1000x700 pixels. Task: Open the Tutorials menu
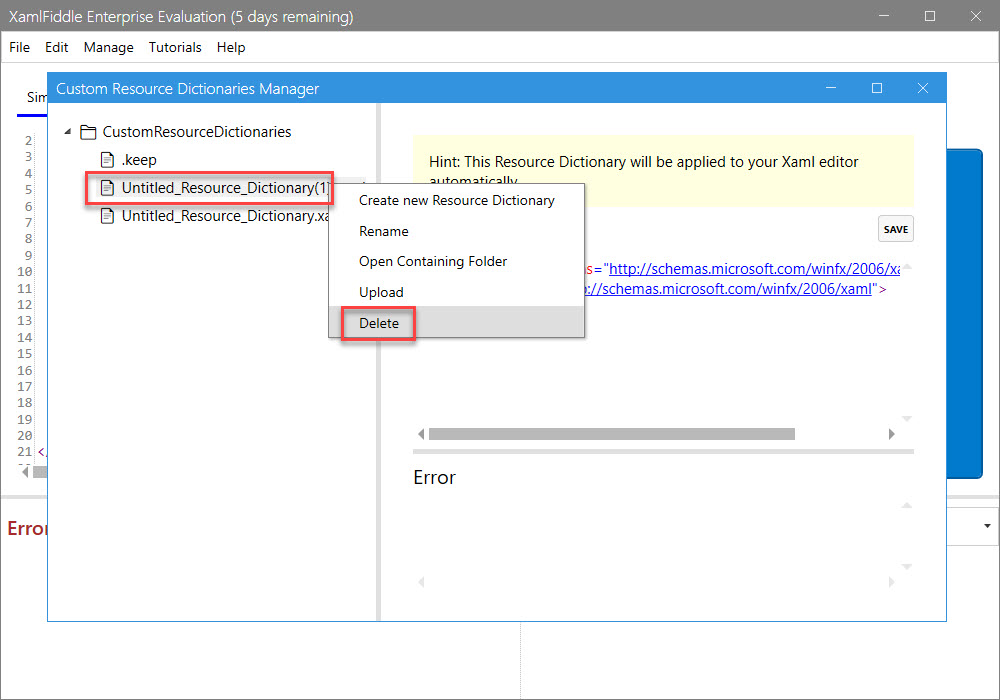[x=175, y=47]
